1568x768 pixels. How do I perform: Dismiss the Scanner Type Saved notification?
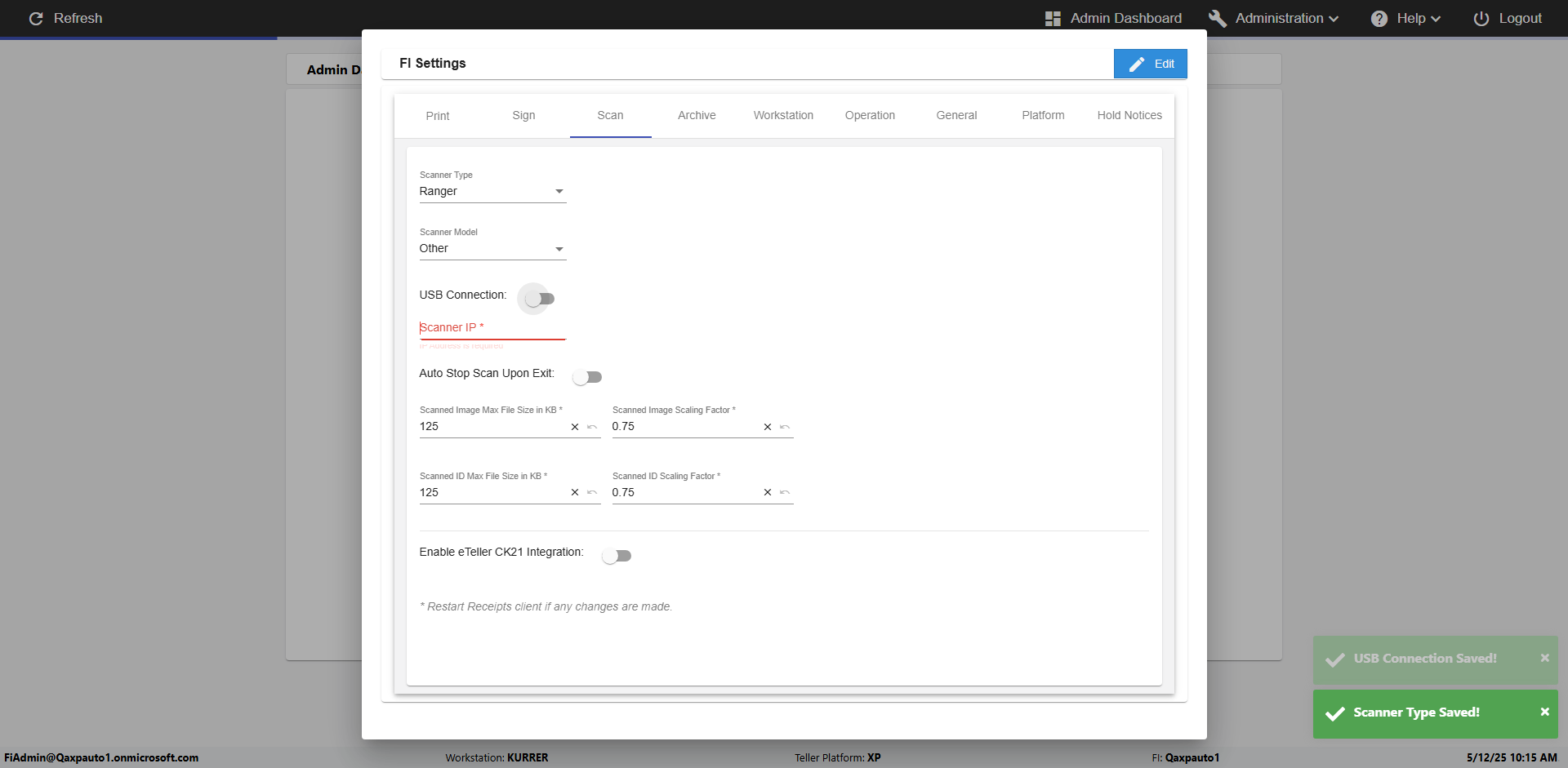coord(1544,712)
